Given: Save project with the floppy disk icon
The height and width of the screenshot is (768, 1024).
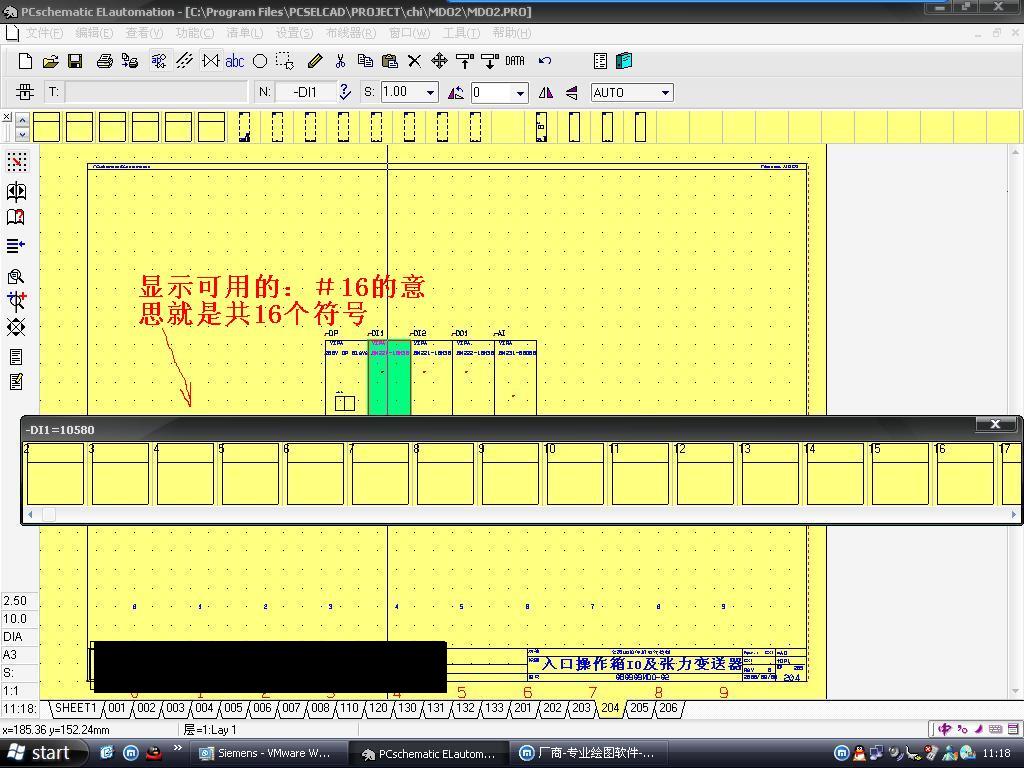Looking at the screenshot, I should [x=75, y=61].
